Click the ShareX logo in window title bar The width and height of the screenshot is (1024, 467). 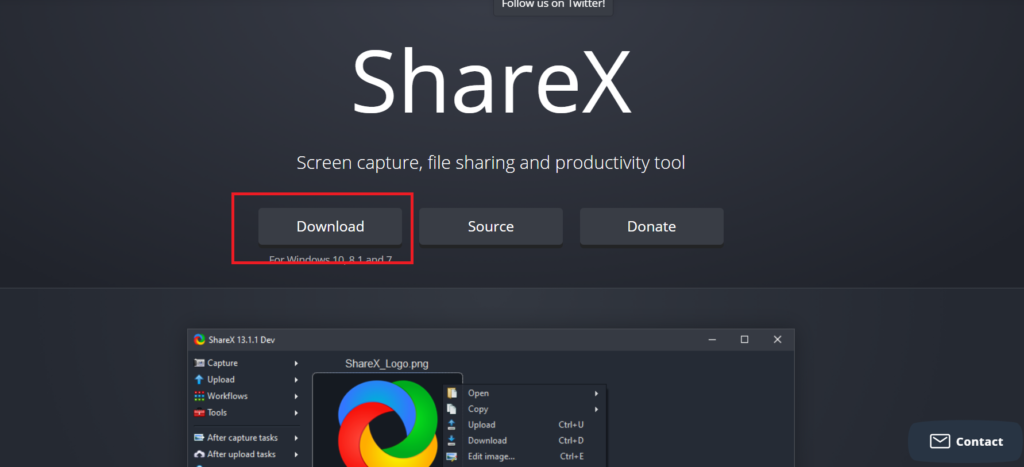pyautogui.click(x=200, y=340)
